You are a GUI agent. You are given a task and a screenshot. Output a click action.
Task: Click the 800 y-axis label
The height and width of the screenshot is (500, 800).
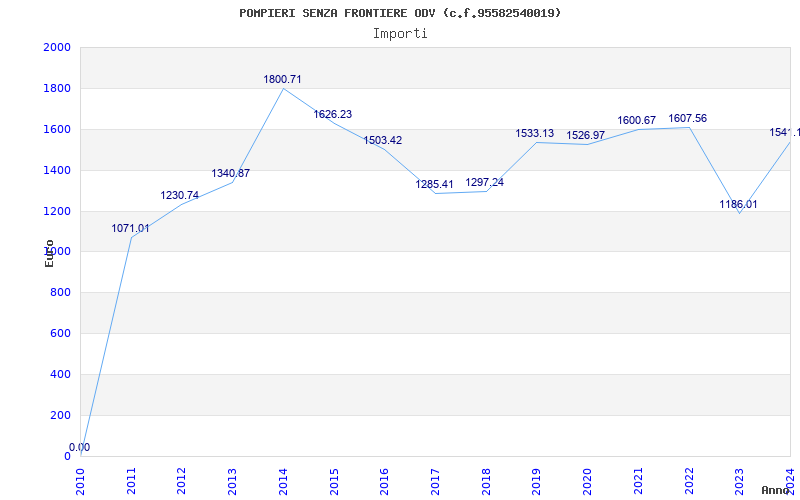click(x=61, y=292)
